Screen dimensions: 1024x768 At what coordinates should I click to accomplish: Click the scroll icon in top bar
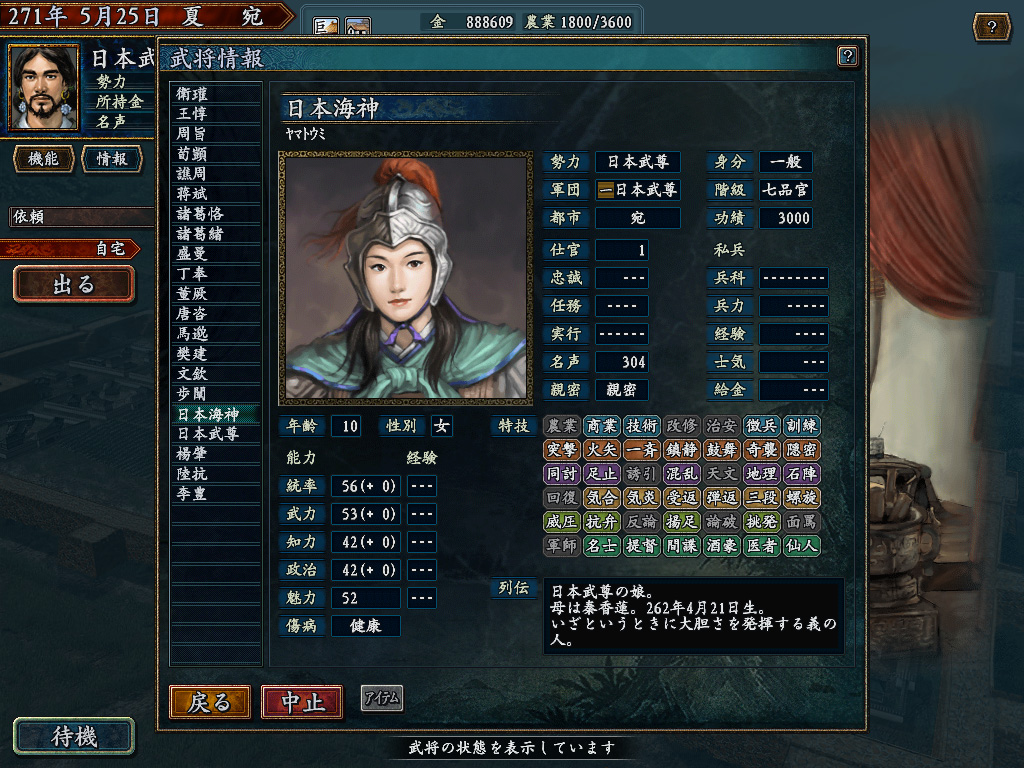(326, 27)
